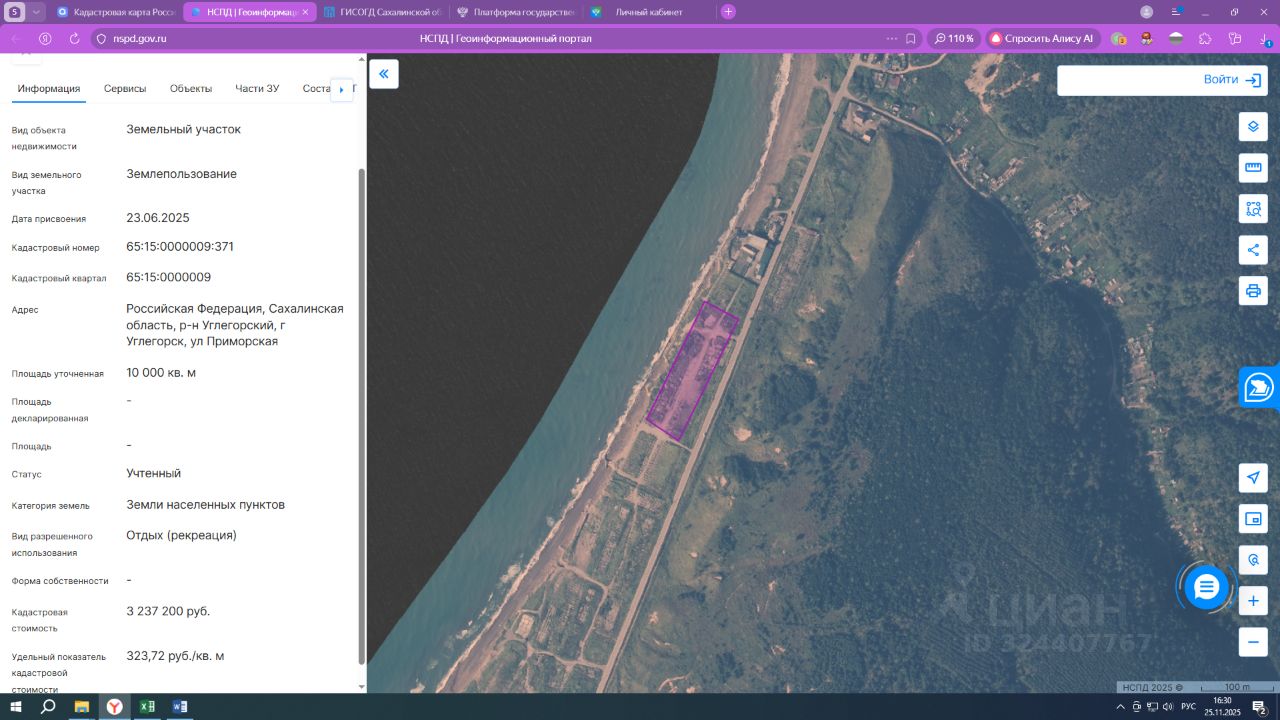Open the map layers panel
The width and height of the screenshot is (1280, 720).
click(1253, 127)
